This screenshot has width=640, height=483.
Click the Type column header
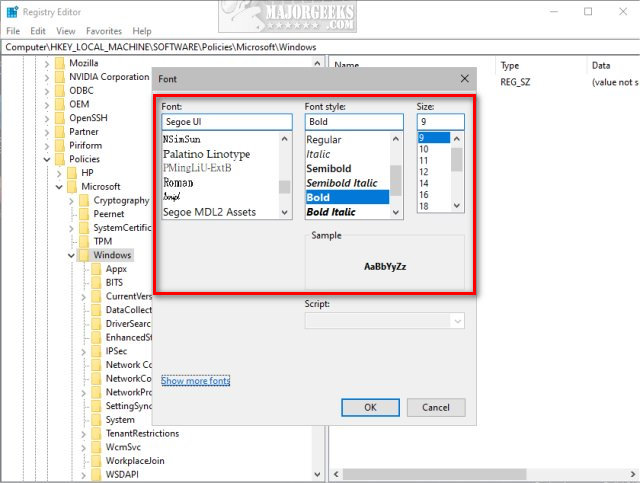tap(509, 65)
